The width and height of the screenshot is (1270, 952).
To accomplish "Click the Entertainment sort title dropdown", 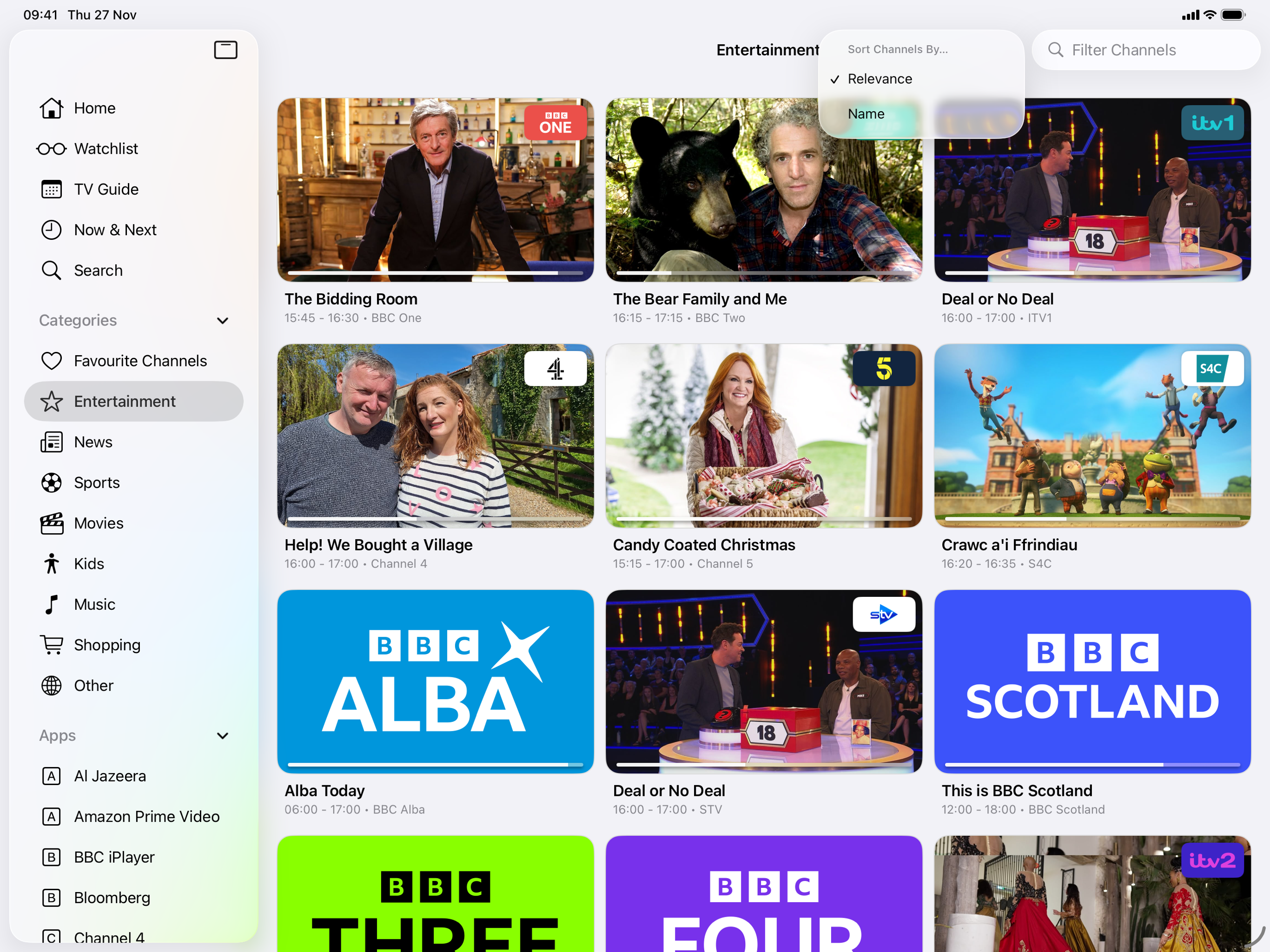I will [x=767, y=50].
